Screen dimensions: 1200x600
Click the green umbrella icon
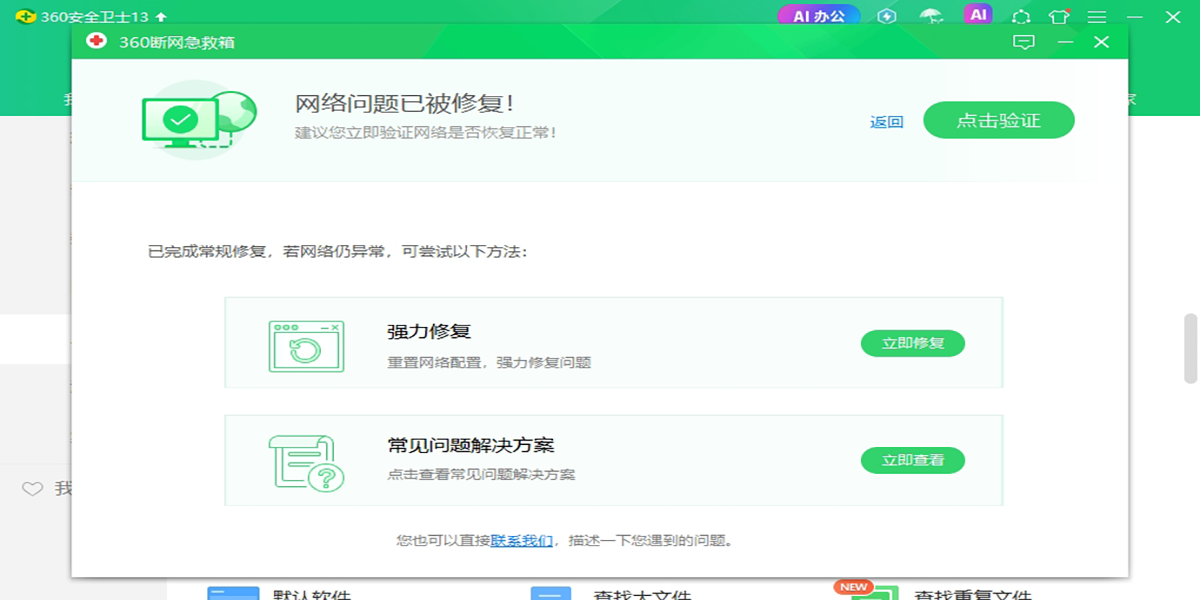(x=931, y=16)
